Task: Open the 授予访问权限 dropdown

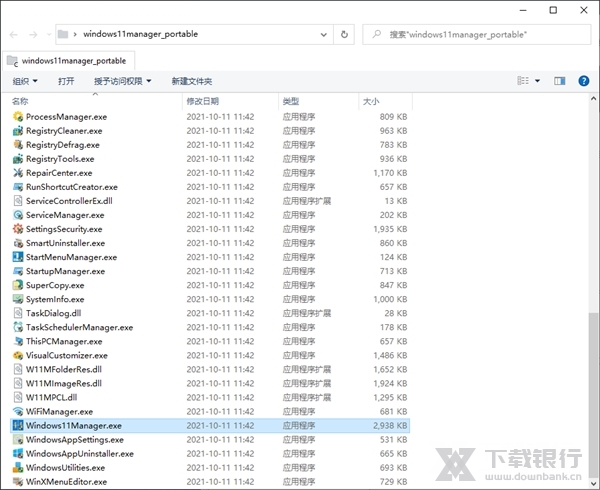Action: (x=123, y=81)
